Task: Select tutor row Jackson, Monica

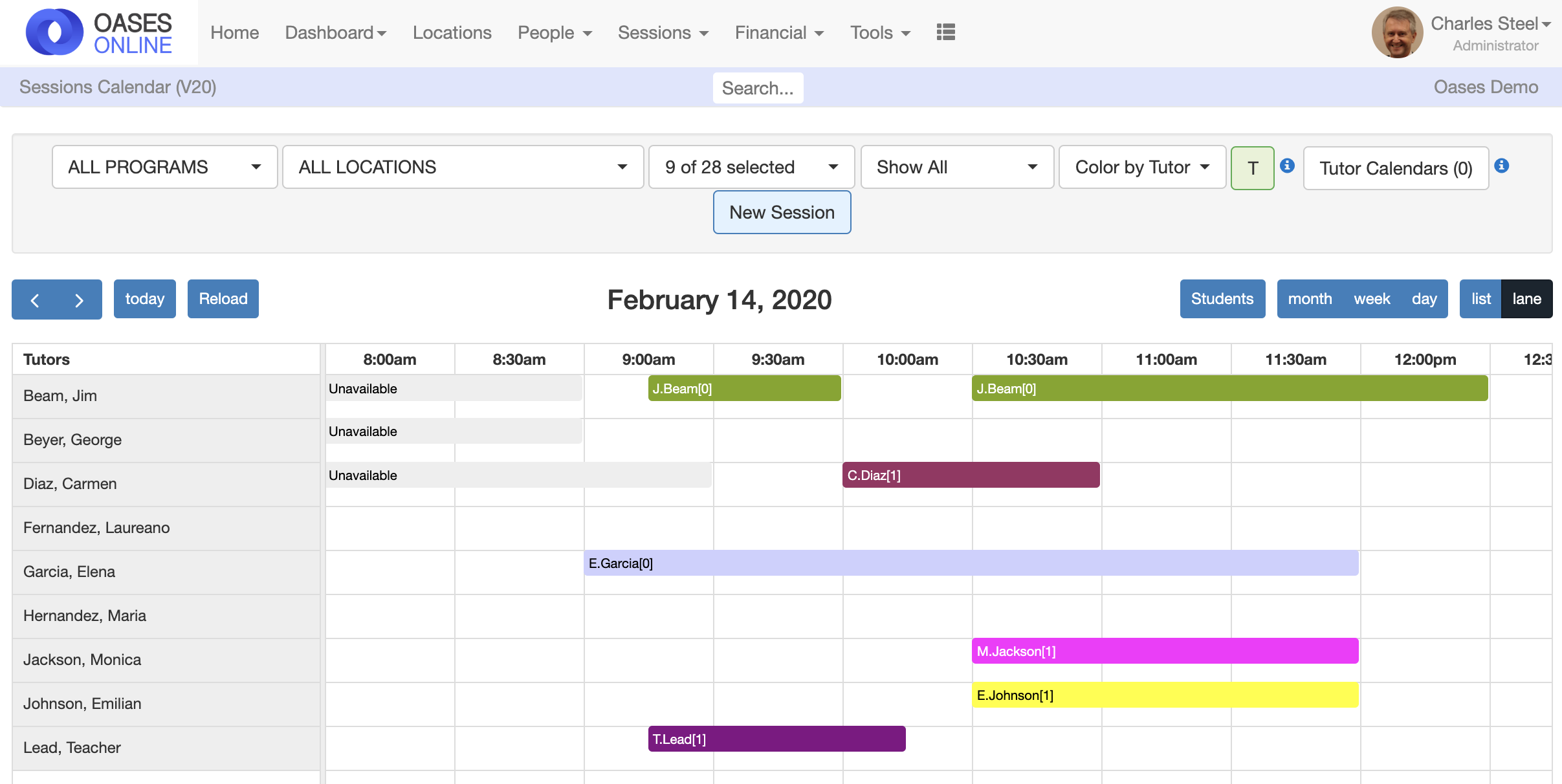Action: point(166,660)
